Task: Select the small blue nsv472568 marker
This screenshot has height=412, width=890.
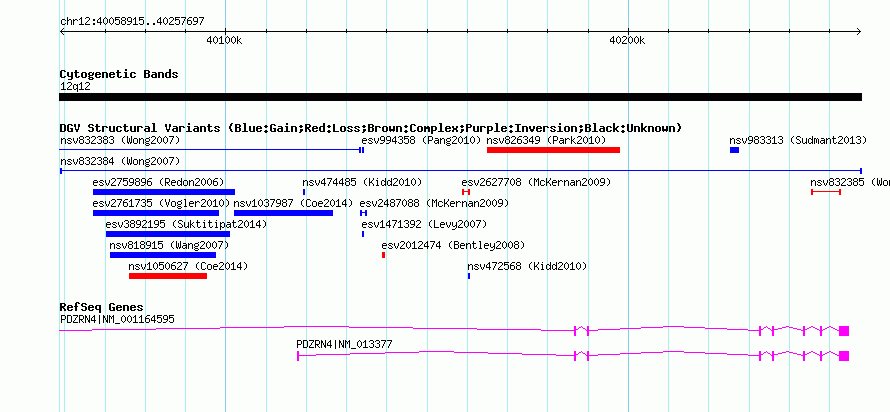Action: point(469,276)
